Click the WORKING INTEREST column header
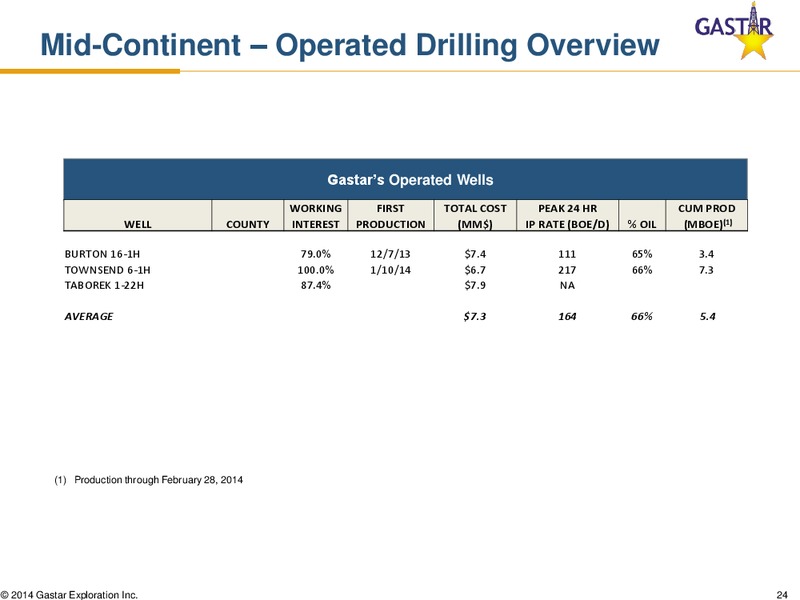 tap(315, 216)
